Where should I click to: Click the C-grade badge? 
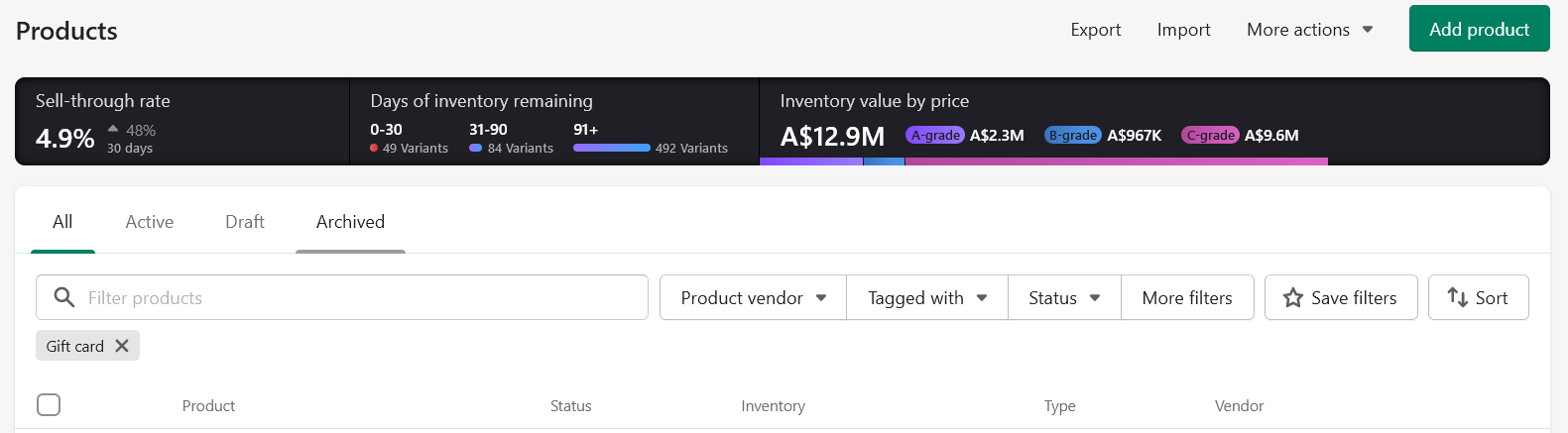(x=1210, y=135)
